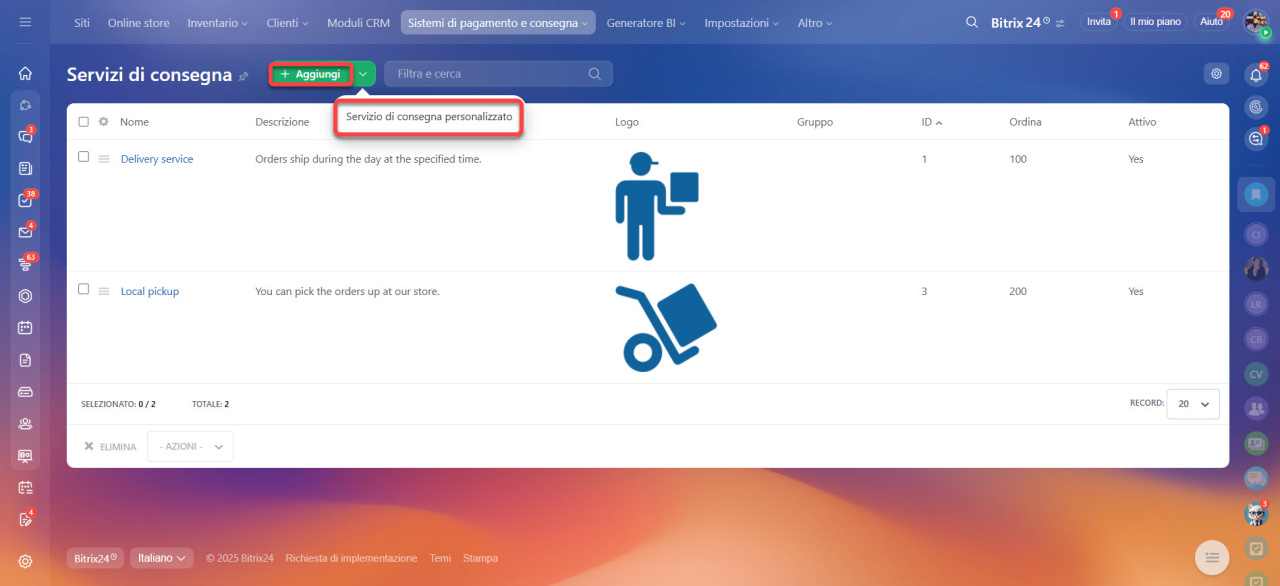The width and height of the screenshot is (1280, 586).
Task: Click grid settings gear at top right
Action: point(1216,73)
